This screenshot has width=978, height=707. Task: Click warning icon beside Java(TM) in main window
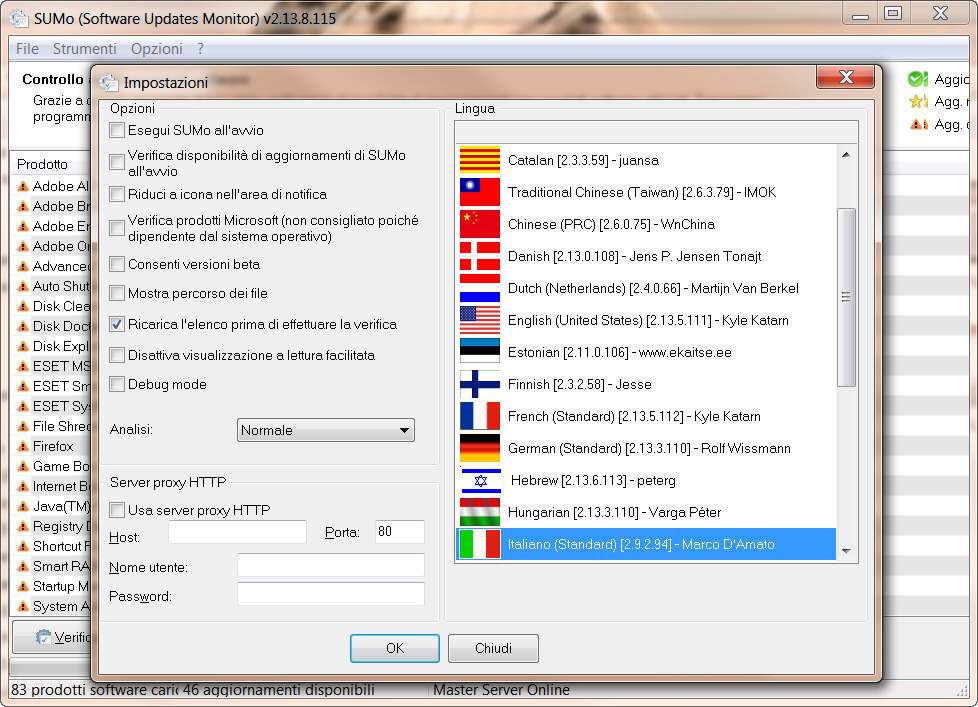23,506
